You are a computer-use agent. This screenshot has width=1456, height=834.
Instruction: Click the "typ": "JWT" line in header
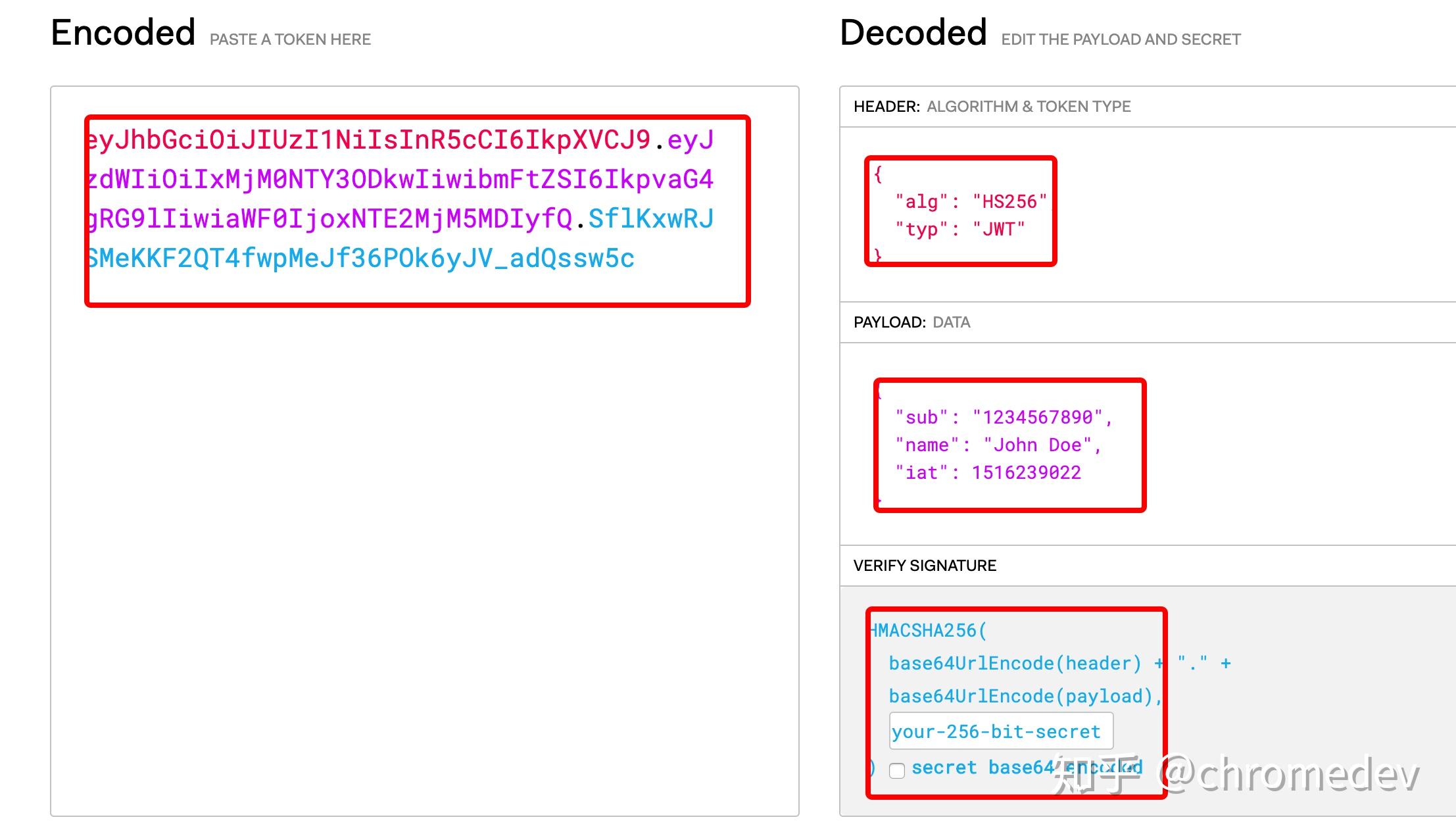tap(959, 230)
